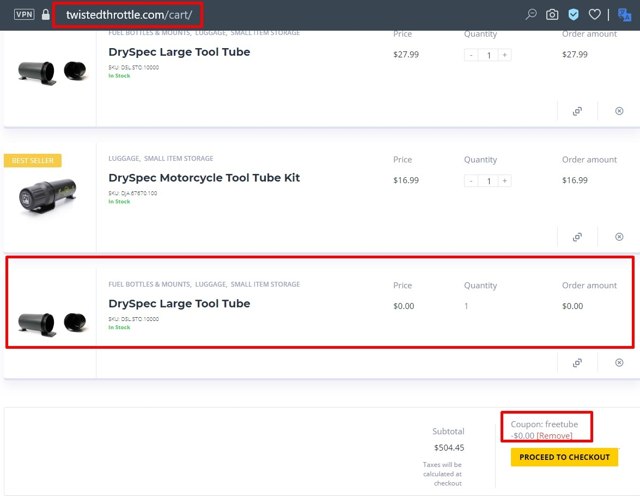640x496 pixels.
Task: Increase quantity of Motorcycle Tool Tube Kit
Action: 504,181
